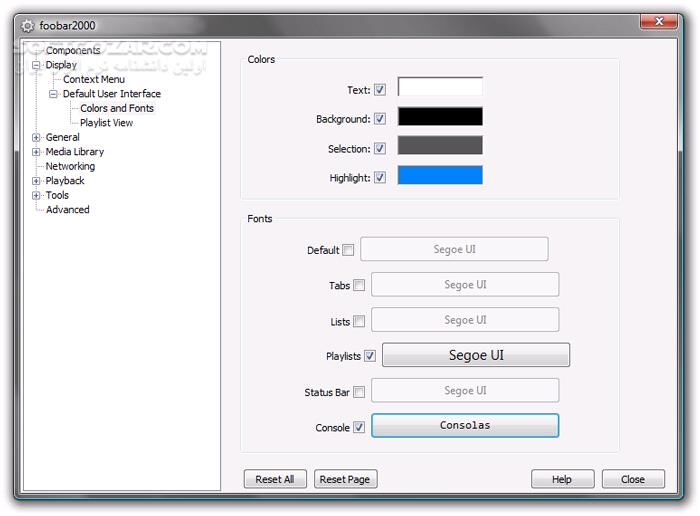Collapse the Default User Interface node
The height and width of the screenshot is (516, 700).
point(54,94)
